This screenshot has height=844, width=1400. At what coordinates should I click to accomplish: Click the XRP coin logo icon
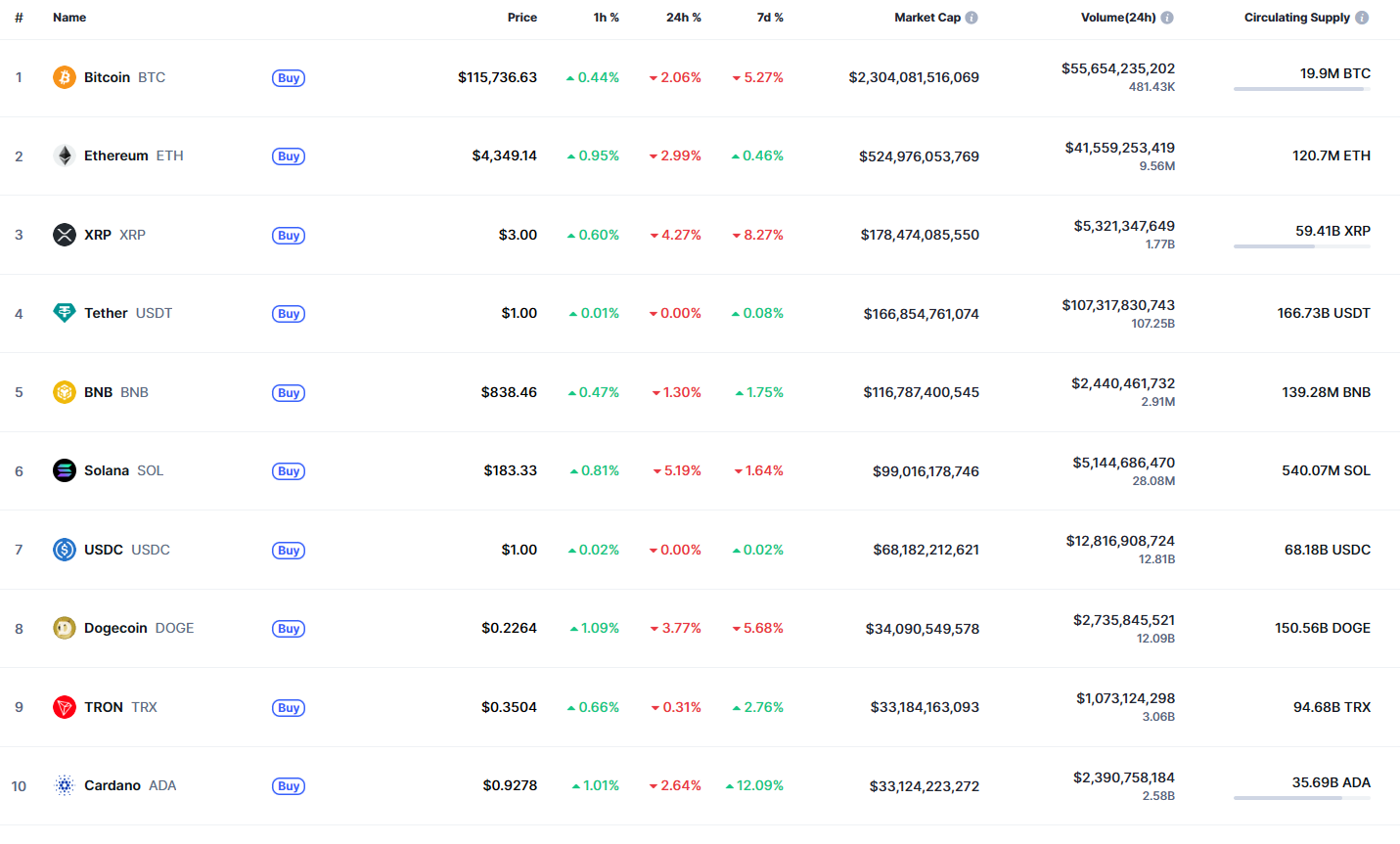click(65, 235)
